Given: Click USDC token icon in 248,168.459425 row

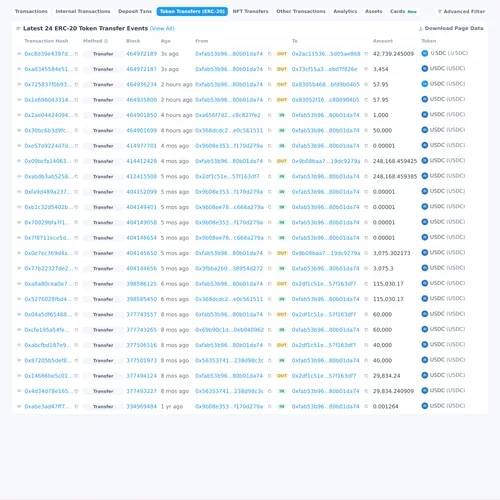Looking at the screenshot, I should 425,161.
